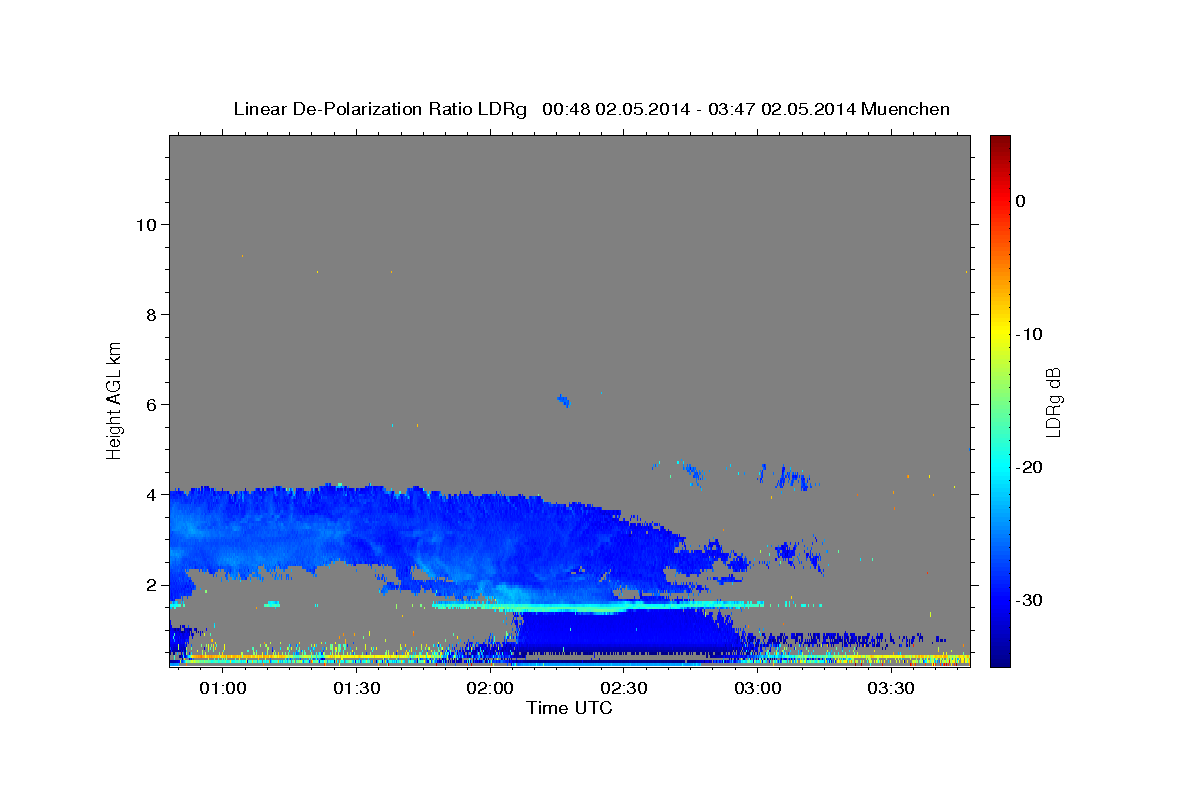Click the height label '10'

pyautogui.click(x=145, y=225)
